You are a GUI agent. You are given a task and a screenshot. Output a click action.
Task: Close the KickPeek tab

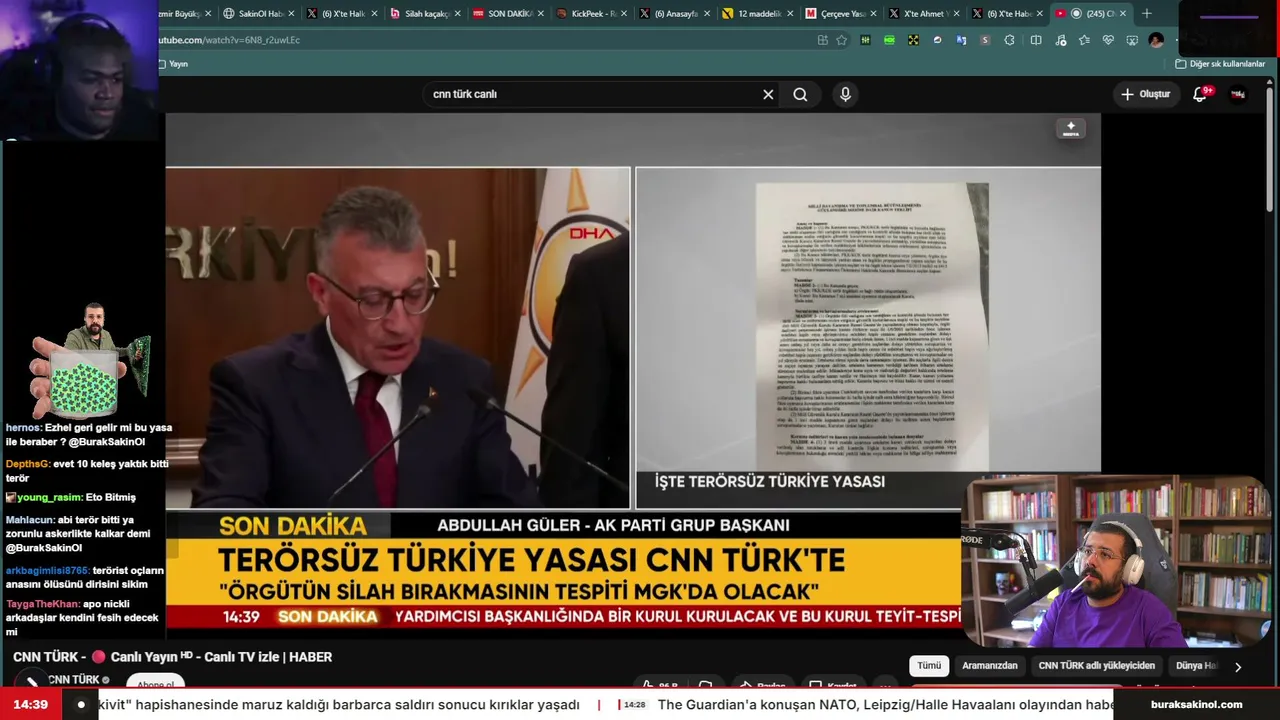624,14
